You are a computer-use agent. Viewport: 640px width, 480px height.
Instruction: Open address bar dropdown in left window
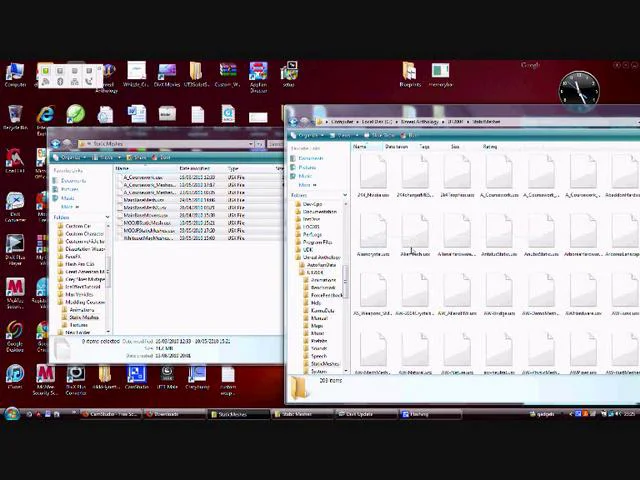pos(251,144)
